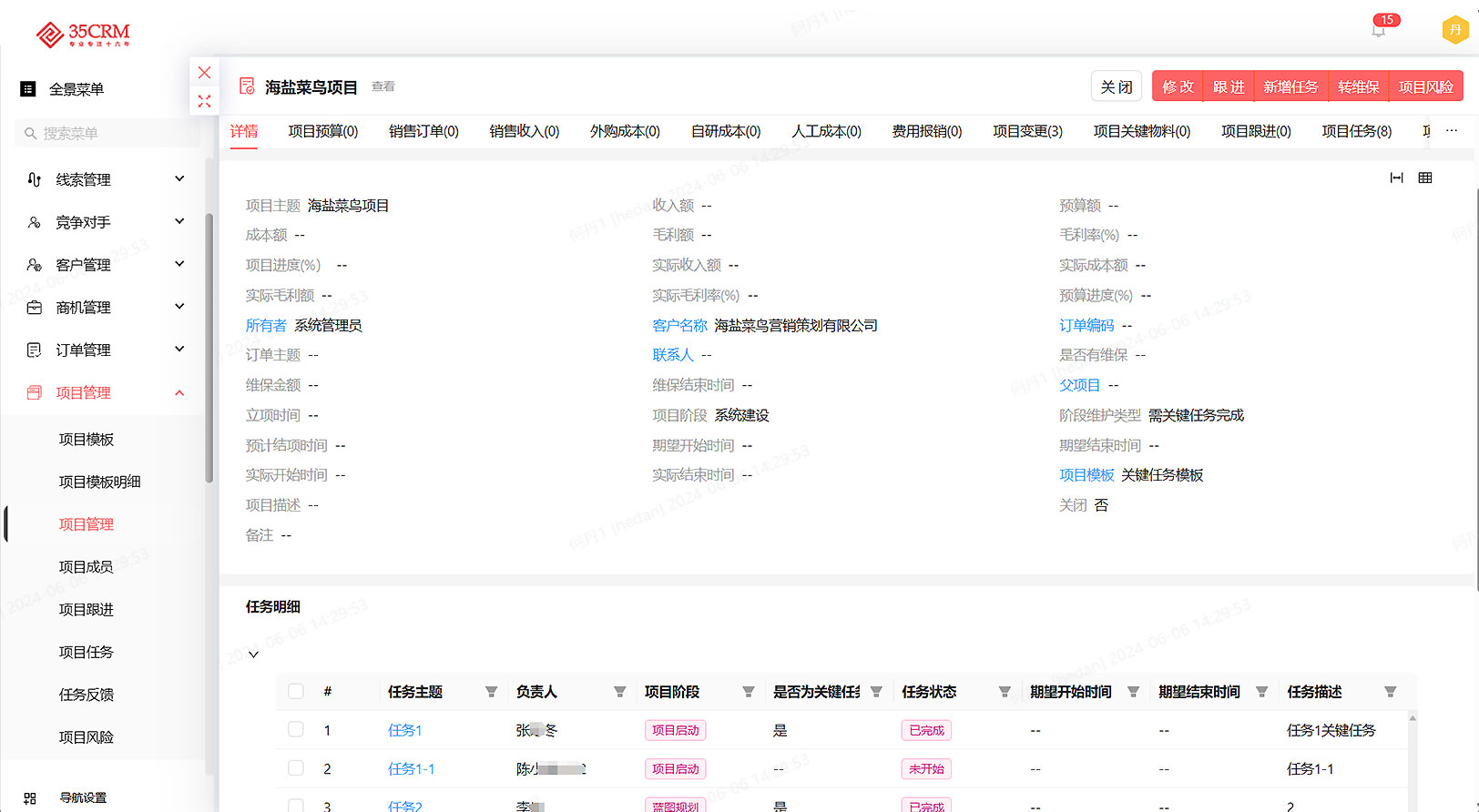
Task: Focus the 搜索菜单 search field
Action: coord(107,133)
